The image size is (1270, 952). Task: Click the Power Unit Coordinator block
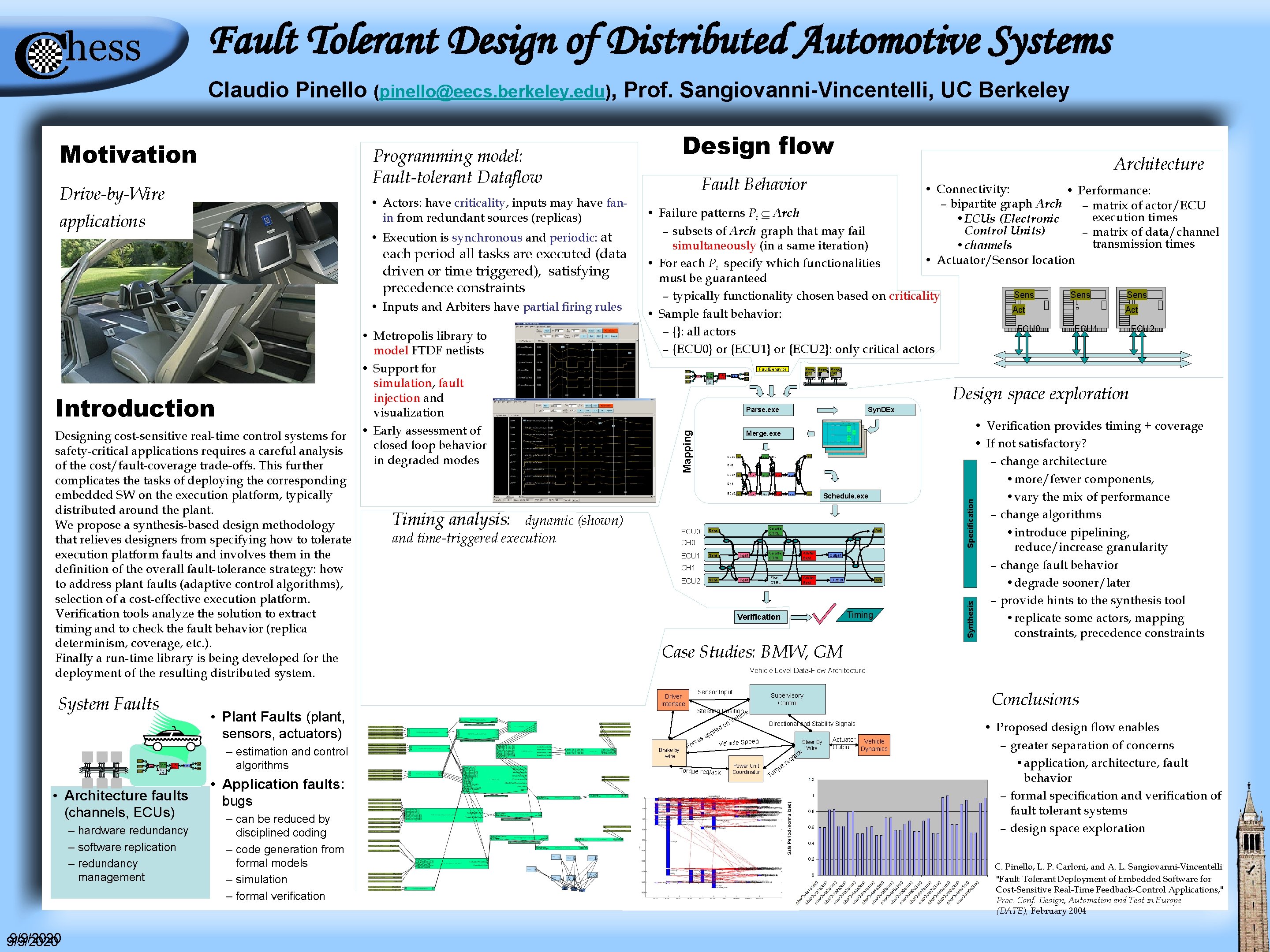point(745,769)
